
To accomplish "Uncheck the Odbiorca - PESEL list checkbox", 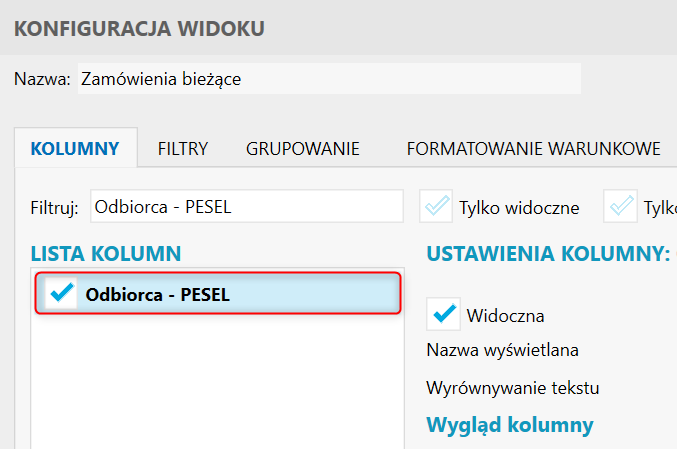I will 62,293.
